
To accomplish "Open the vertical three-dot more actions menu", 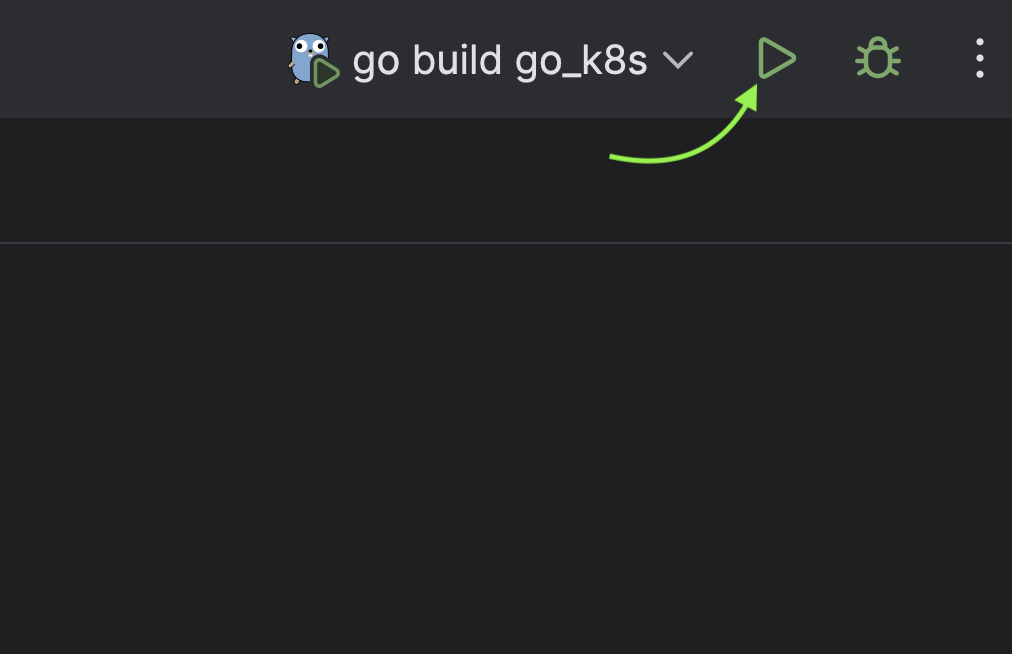I will pyautogui.click(x=980, y=58).
